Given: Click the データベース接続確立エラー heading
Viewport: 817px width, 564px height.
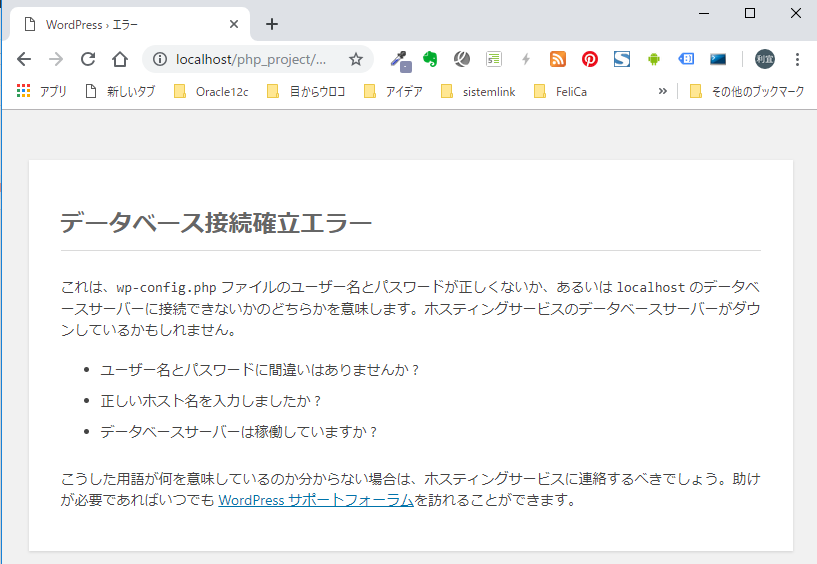Looking at the screenshot, I should [216, 223].
